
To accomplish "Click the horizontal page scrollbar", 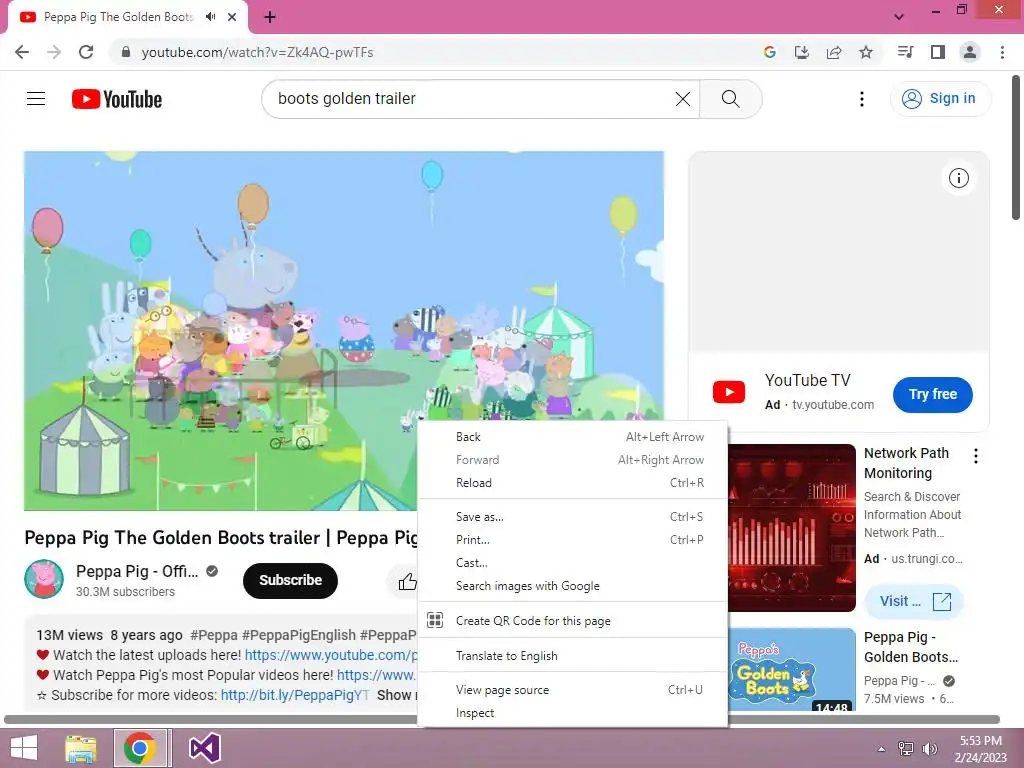I will tap(502, 720).
